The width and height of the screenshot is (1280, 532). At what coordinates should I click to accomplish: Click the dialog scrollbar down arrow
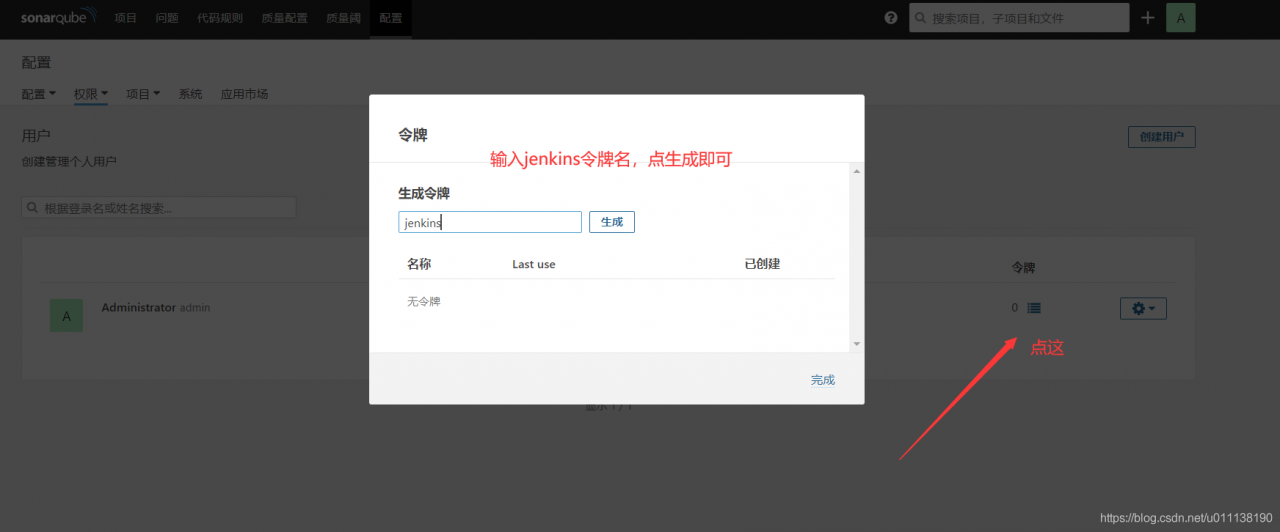coord(856,343)
